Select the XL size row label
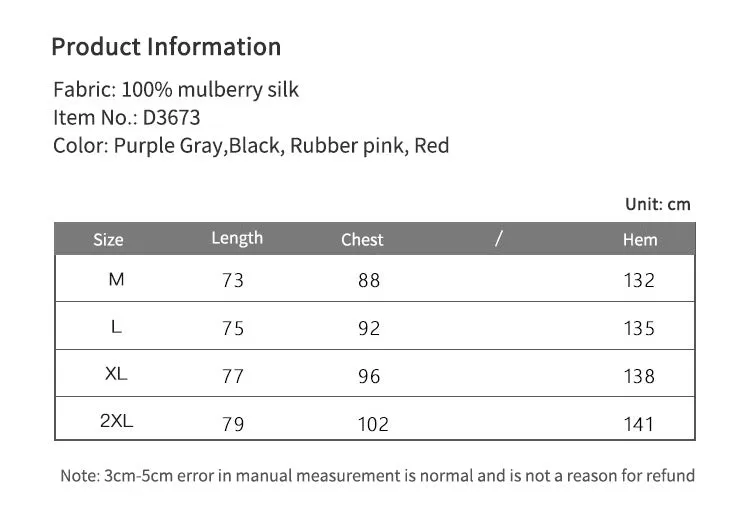 116,373
